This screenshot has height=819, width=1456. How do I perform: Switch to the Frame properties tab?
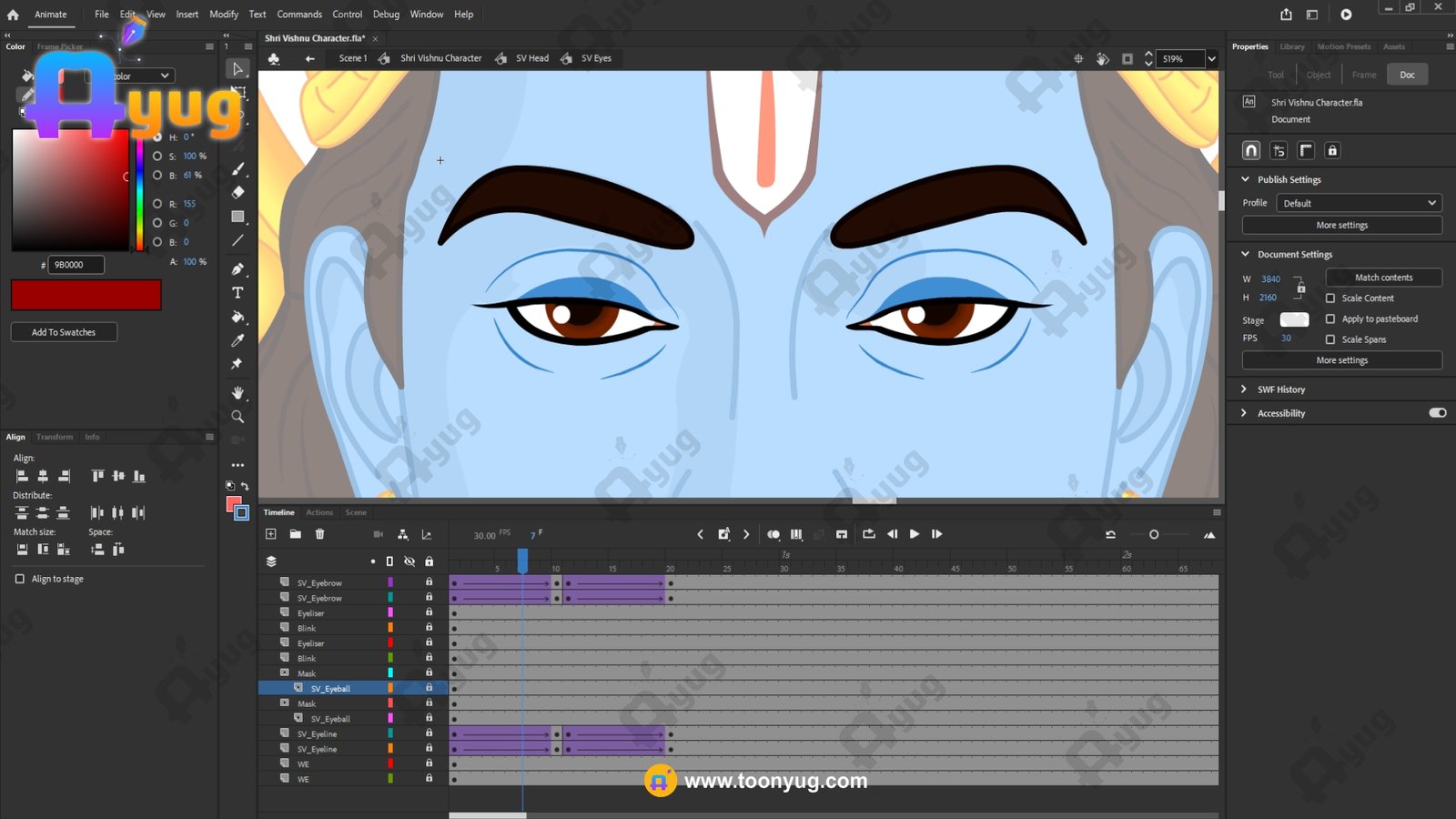1364,75
